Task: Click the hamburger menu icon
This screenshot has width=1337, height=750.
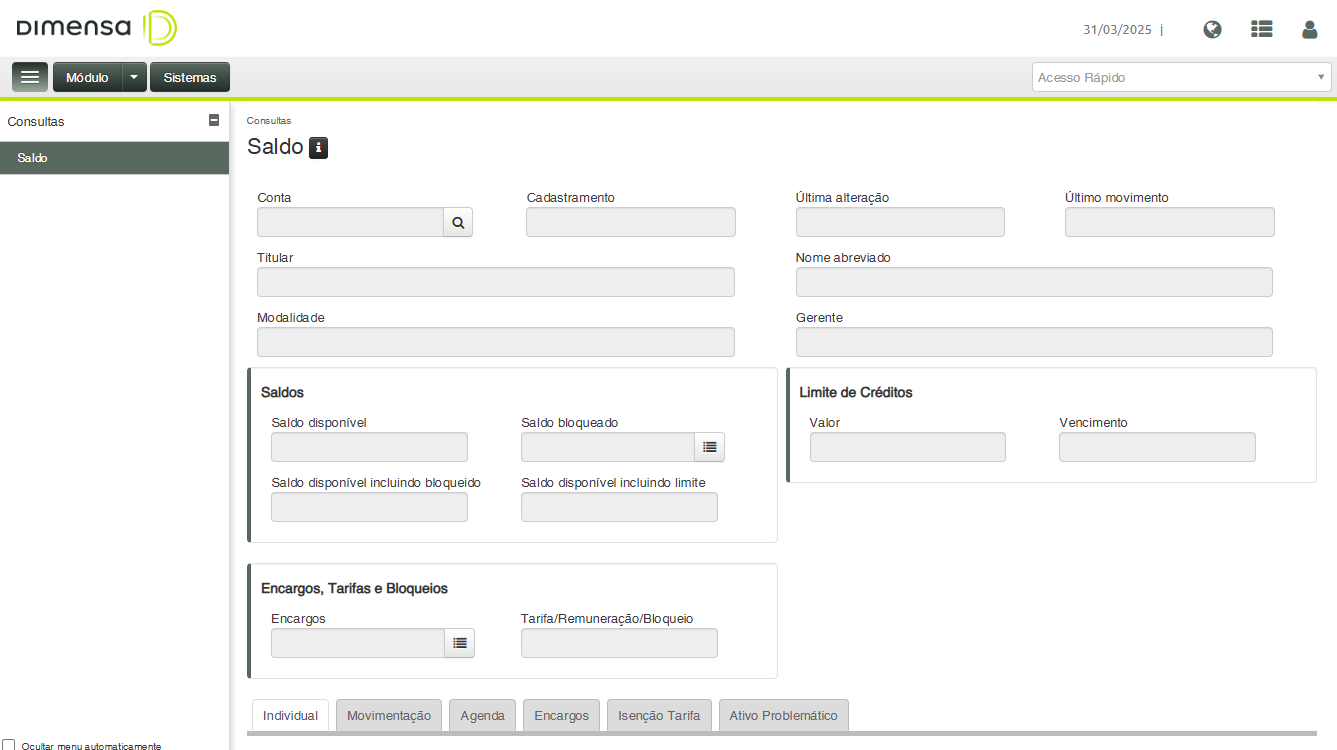Action: [x=30, y=77]
